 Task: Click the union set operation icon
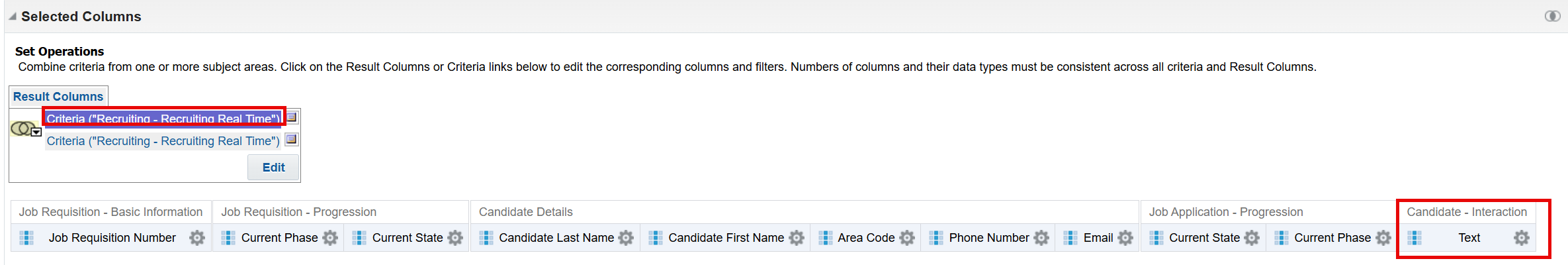[x=22, y=128]
